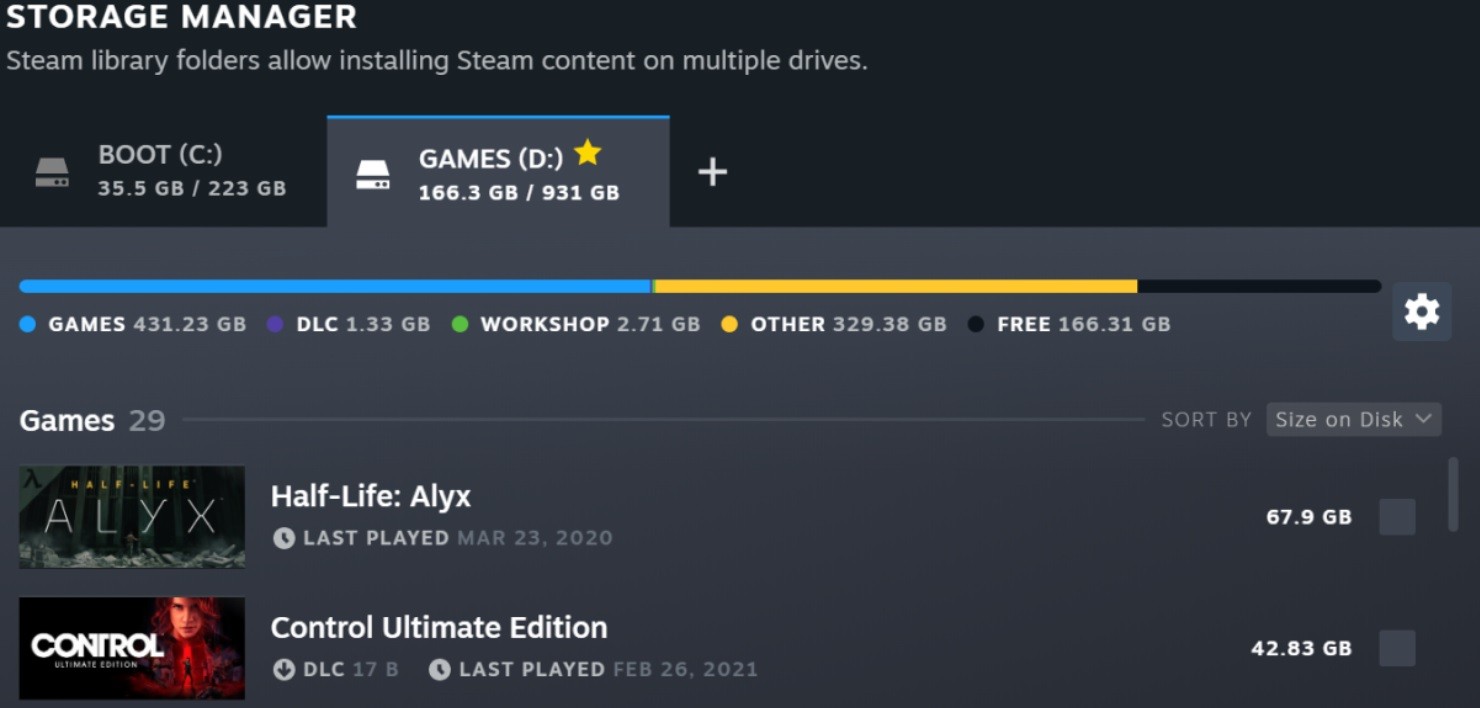Switch to the BOOT (C:) tab
This screenshot has width=1480, height=708.
(160, 172)
